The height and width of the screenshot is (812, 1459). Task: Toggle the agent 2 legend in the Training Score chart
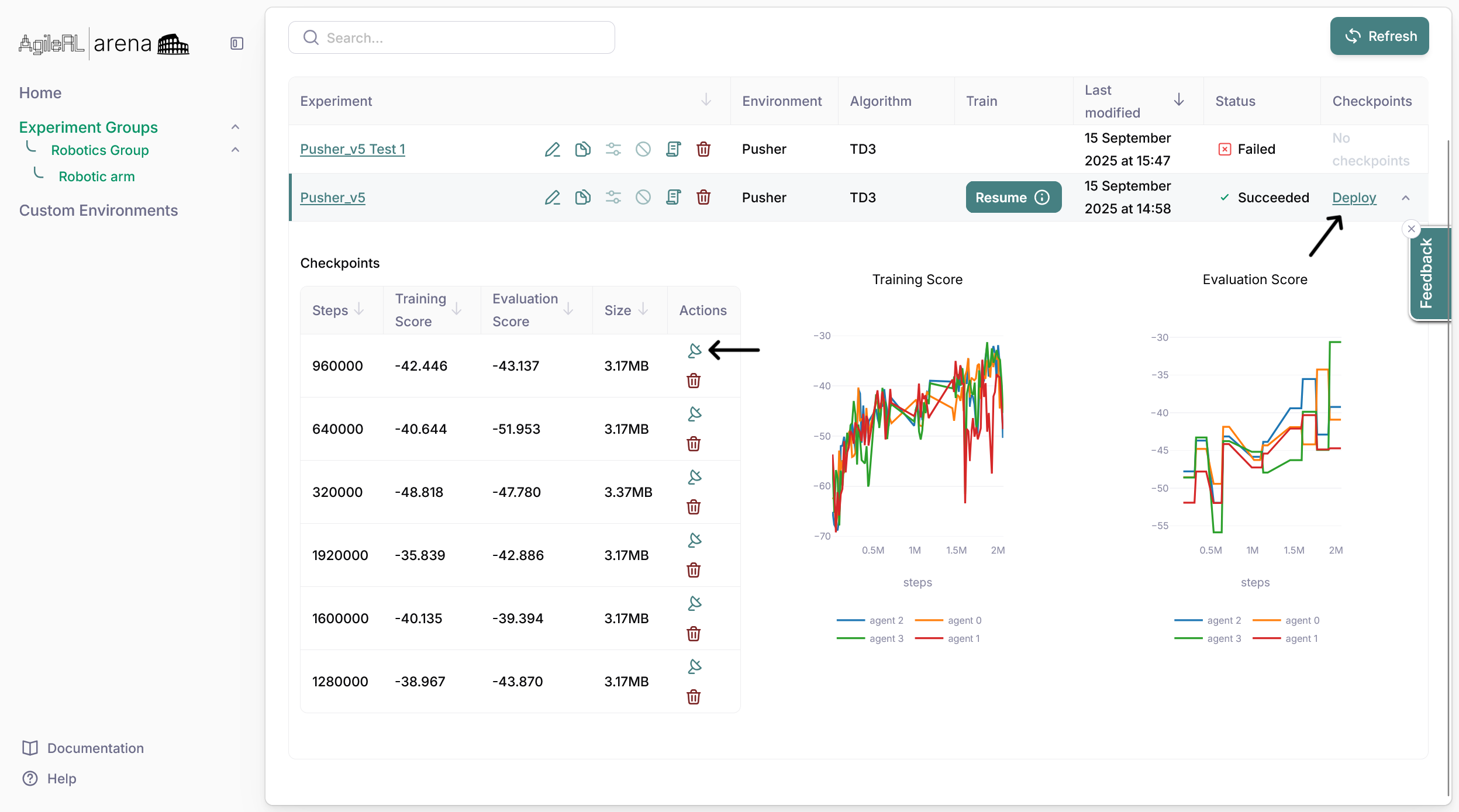(885, 620)
